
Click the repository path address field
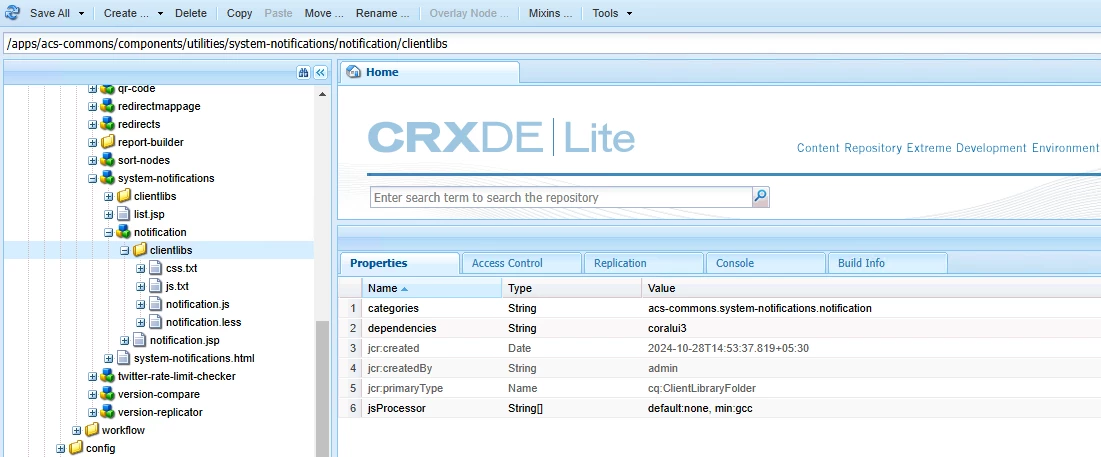click(x=550, y=44)
